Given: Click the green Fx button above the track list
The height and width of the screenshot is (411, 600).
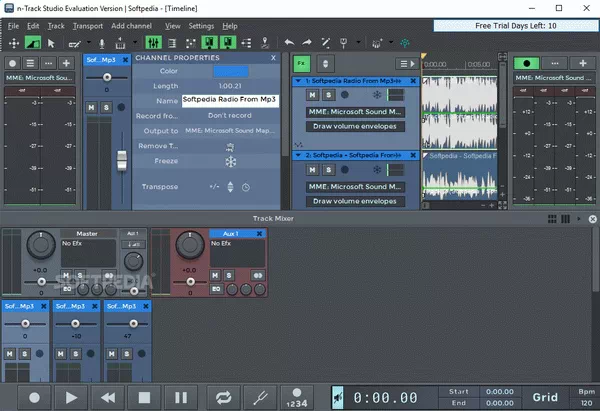Looking at the screenshot, I should (x=302, y=62).
